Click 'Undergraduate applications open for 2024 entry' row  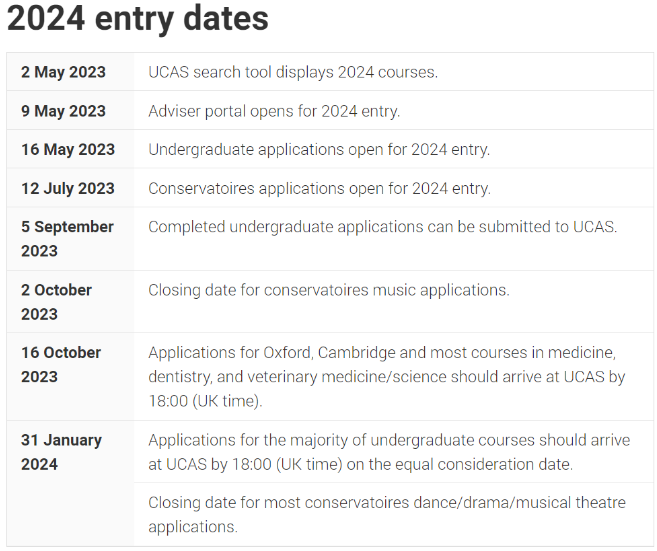click(x=319, y=150)
